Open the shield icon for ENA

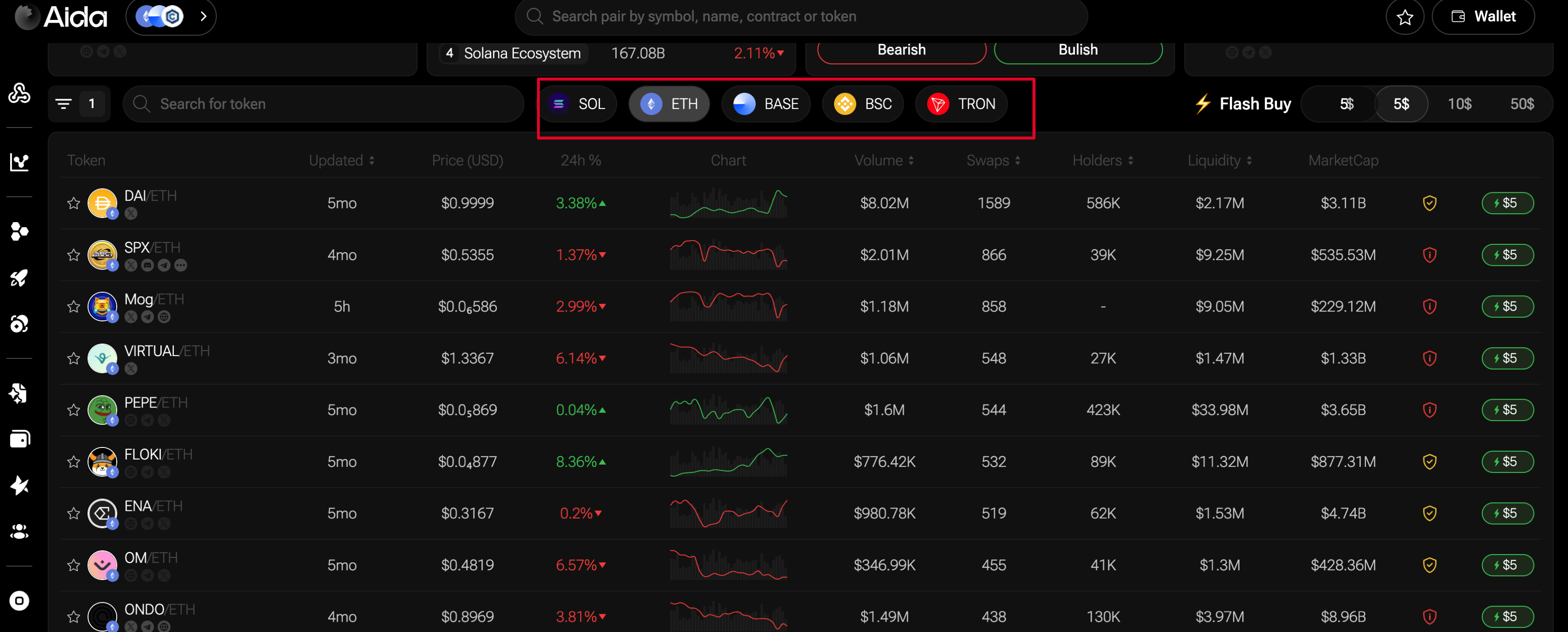tap(1429, 513)
